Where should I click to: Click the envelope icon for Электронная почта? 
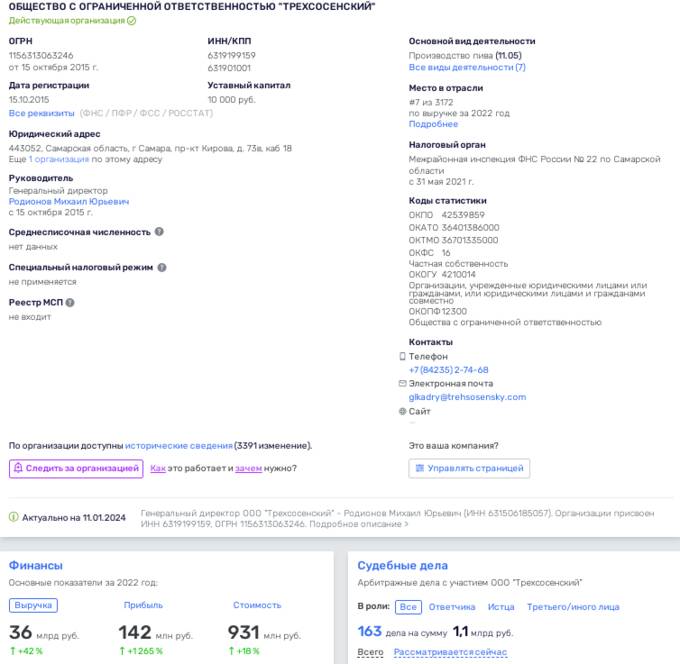403,384
